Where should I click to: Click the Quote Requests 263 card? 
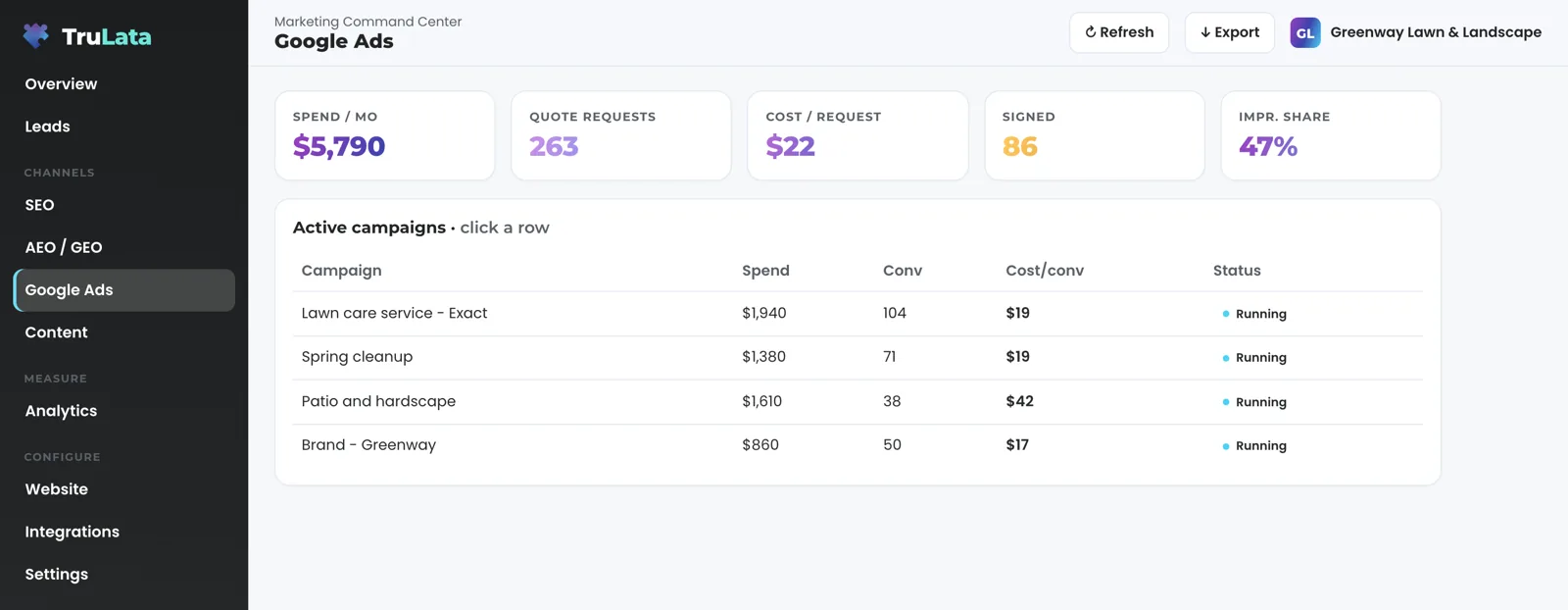click(621, 135)
